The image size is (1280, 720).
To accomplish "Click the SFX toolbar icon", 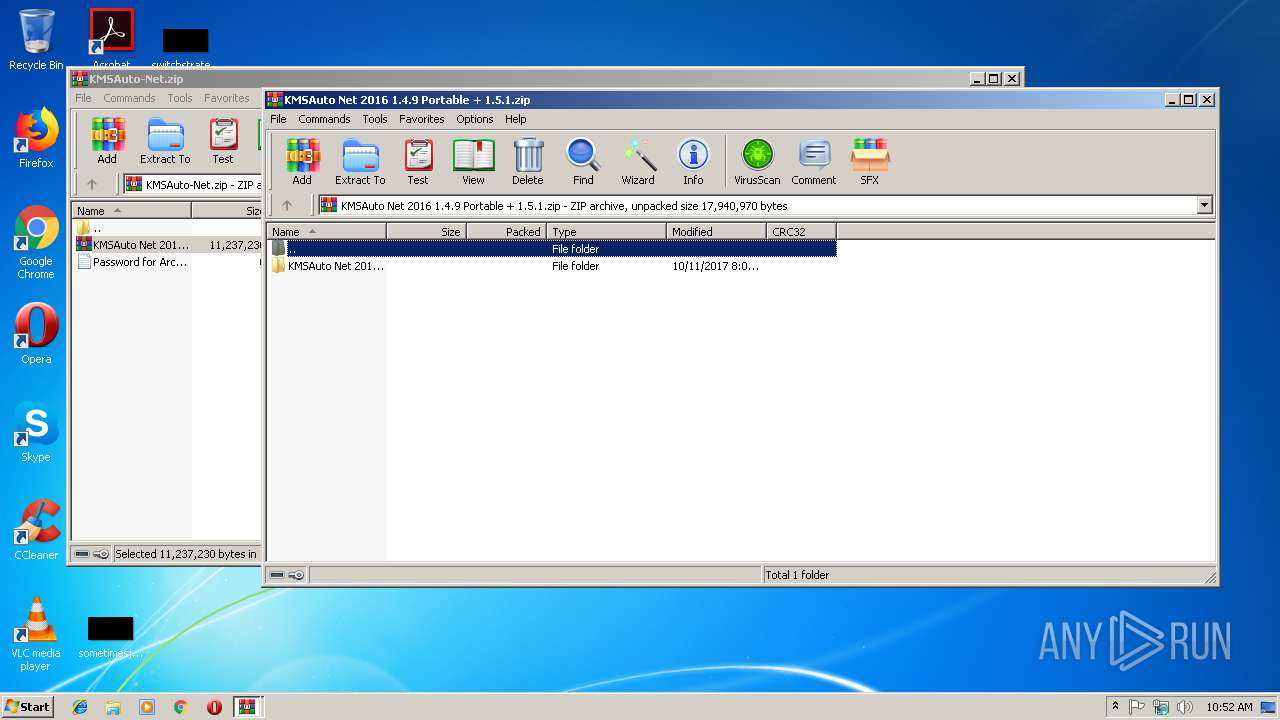I will [870, 162].
